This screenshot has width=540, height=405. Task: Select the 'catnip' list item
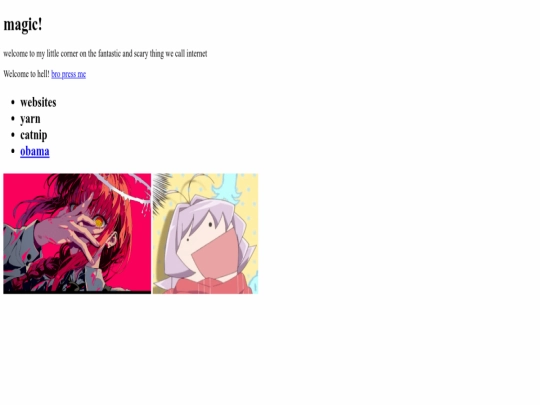click(x=34, y=135)
